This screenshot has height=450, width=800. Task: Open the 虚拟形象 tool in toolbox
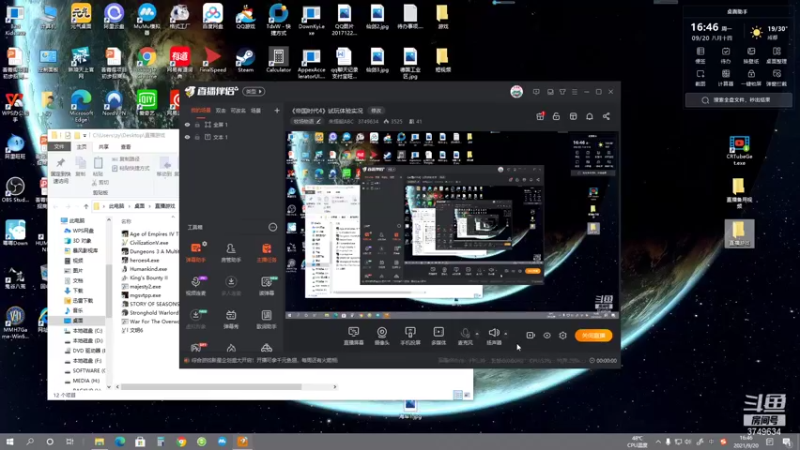196,319
